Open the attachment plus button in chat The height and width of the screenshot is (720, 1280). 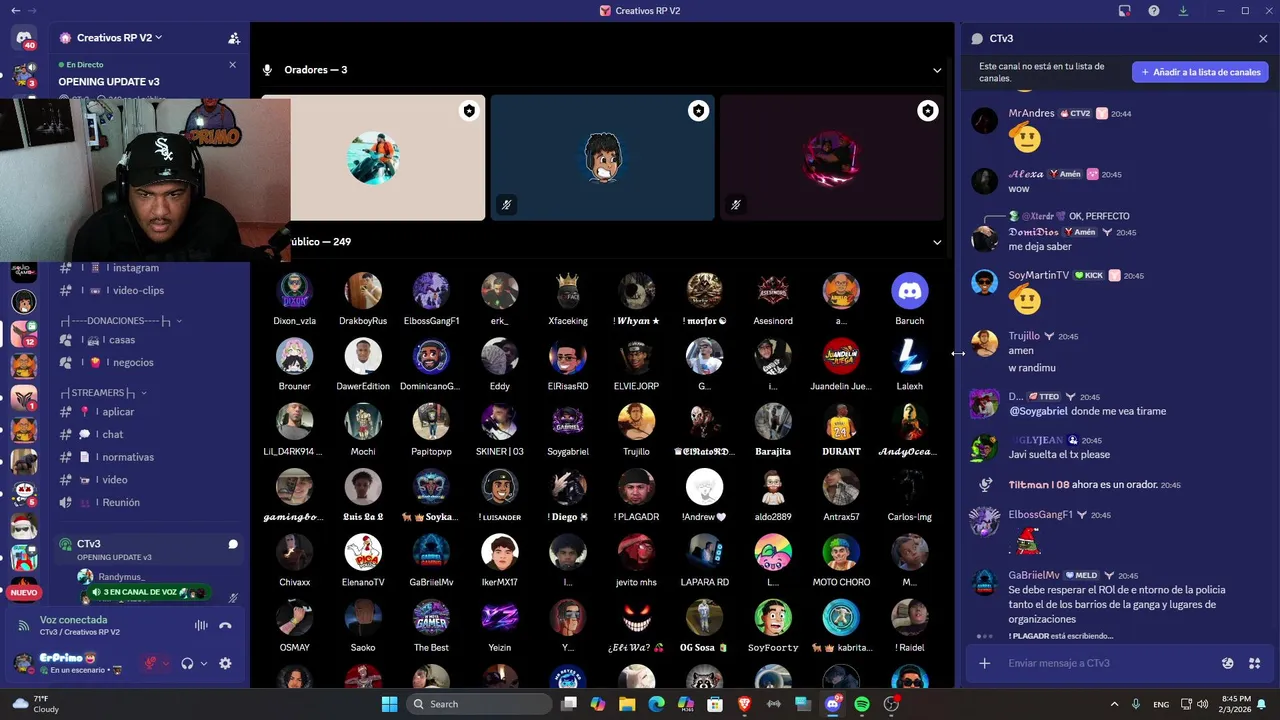click(985, 663)
